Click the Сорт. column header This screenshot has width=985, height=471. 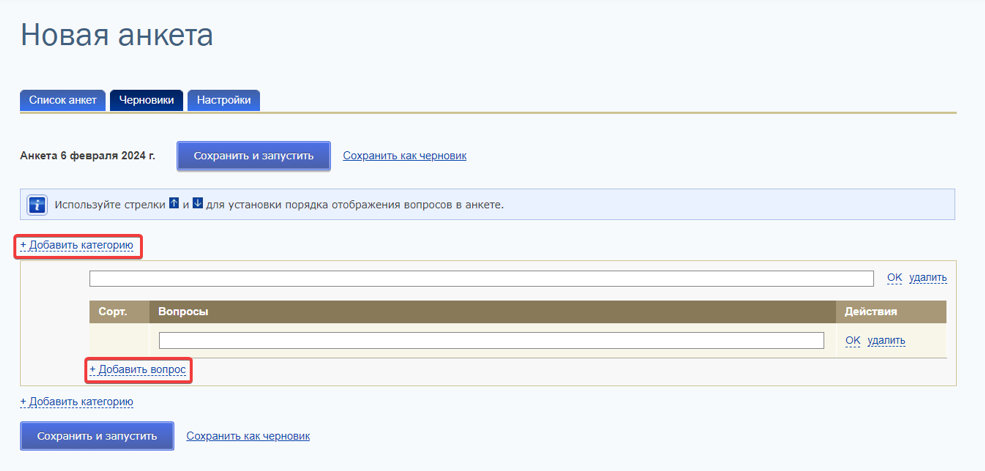tap(119, 311)
